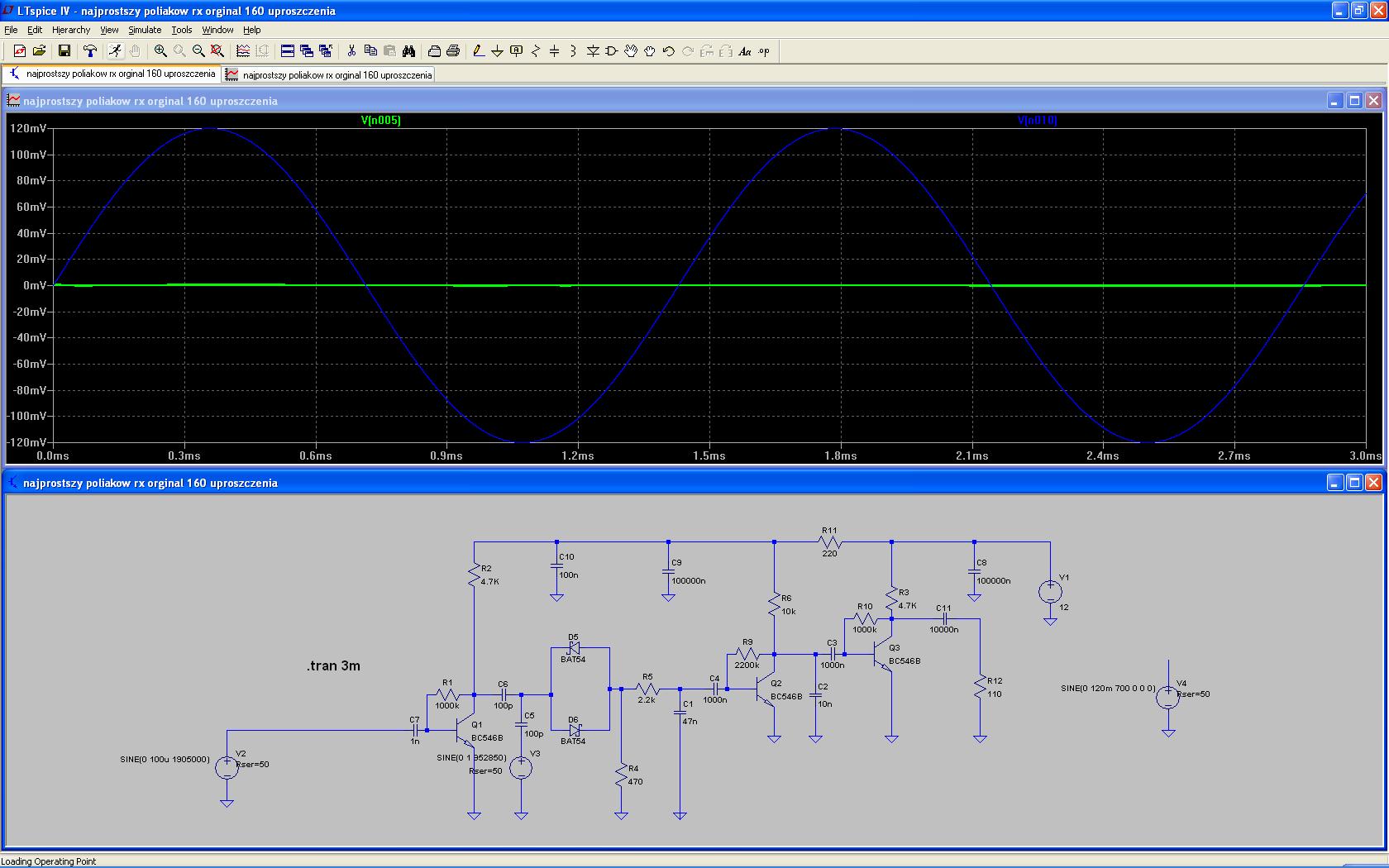Select the Diode placement tool
Viewport: 1389px width, 868px height.
593,51
